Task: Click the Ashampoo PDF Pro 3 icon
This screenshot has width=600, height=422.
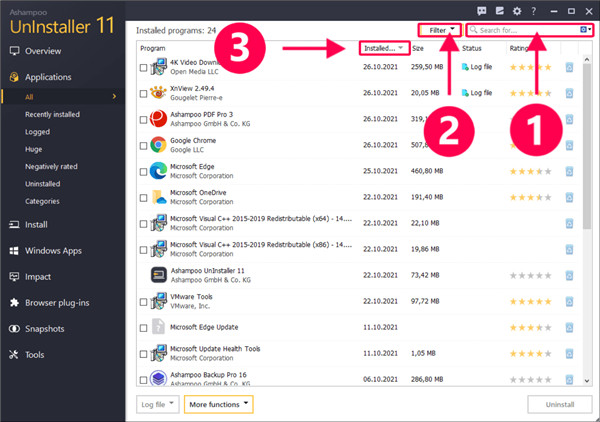Action: 158,119
